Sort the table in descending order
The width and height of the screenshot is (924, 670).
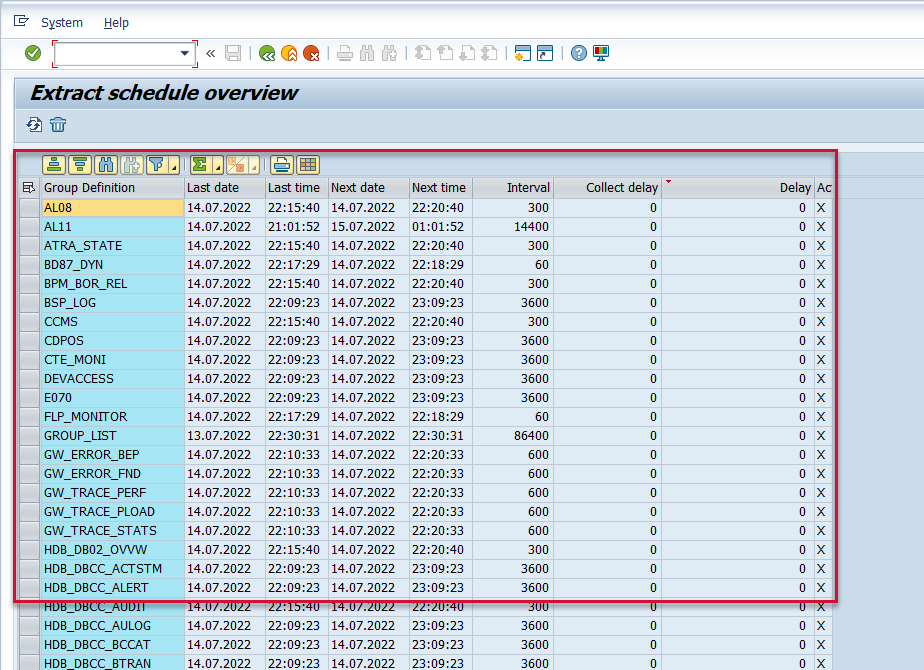click(x=80, y=165)
